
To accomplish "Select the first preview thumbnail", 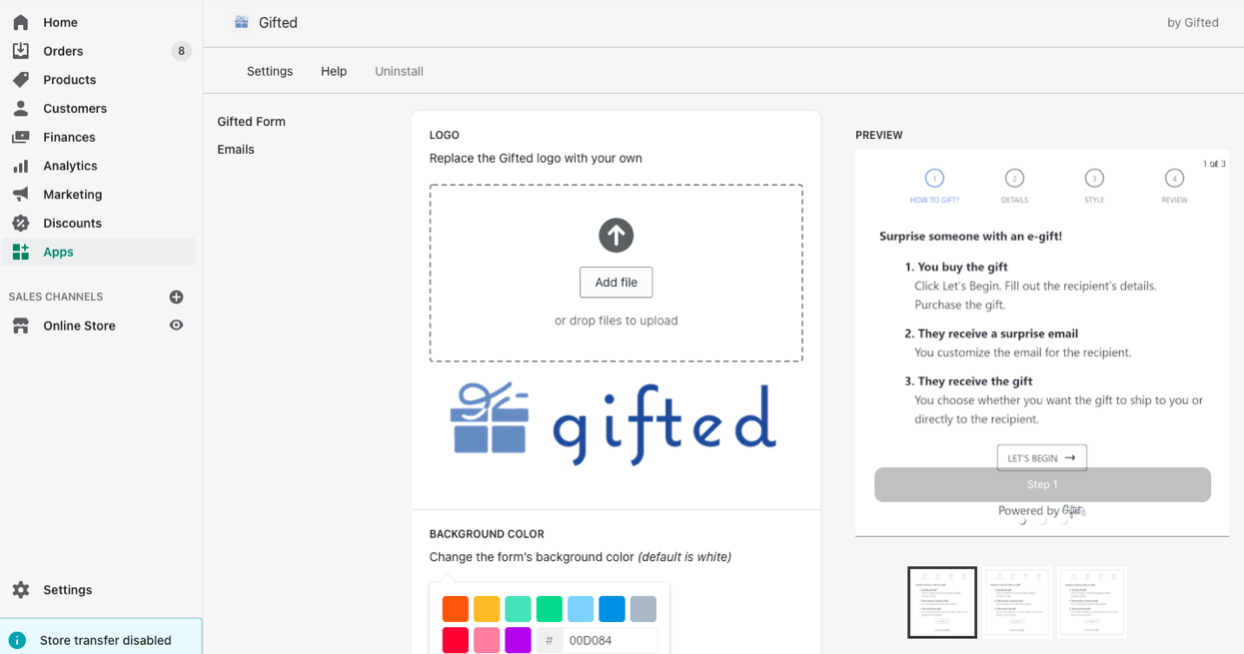I will 942,602.
